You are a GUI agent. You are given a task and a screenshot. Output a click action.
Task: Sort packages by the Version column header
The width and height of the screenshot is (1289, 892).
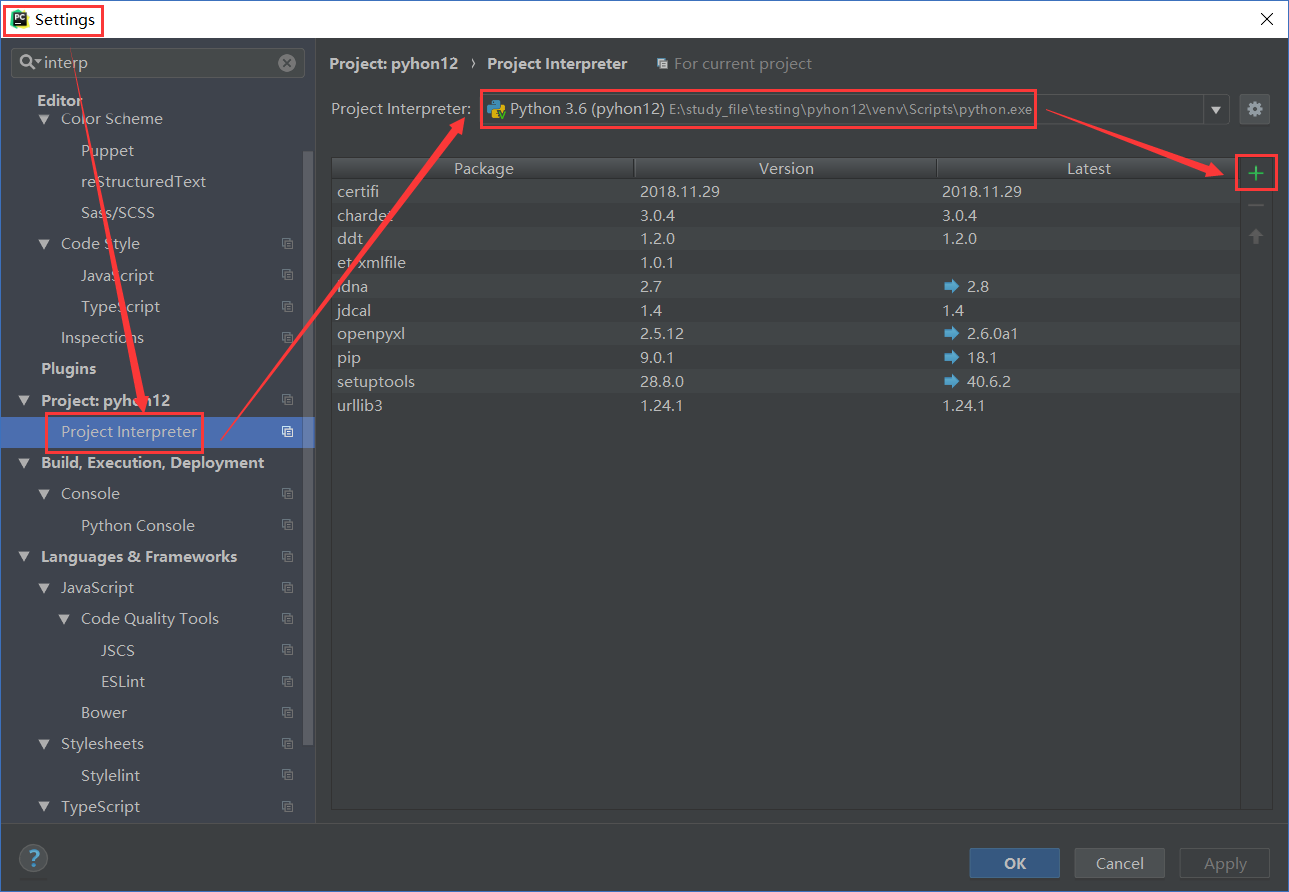pyautogui.click(x=785, y=168)
